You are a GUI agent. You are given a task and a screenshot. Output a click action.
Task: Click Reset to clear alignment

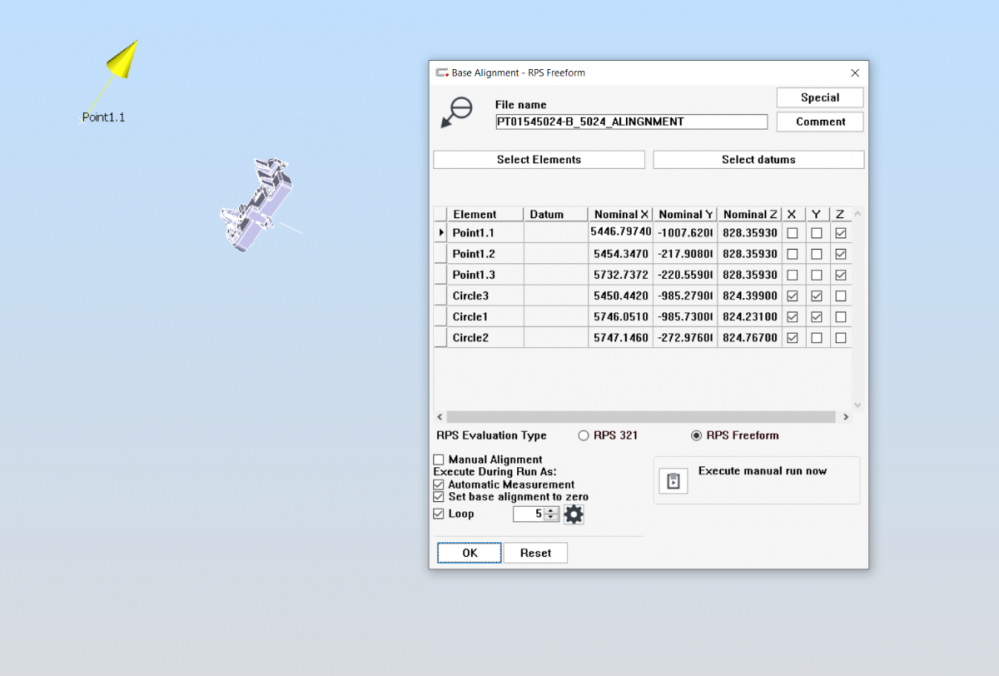(535, 553)
